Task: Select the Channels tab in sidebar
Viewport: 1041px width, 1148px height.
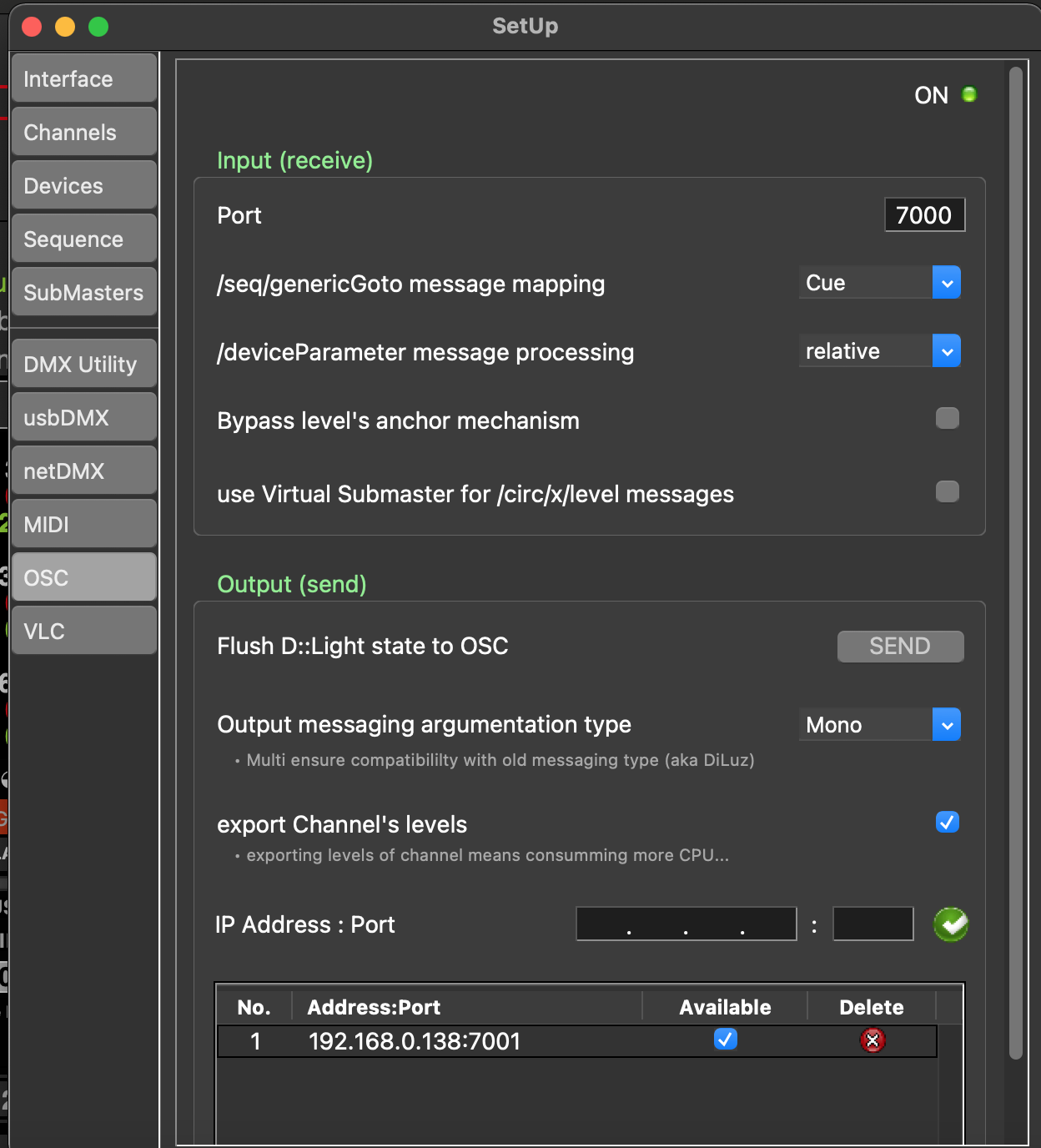Action: click(x=83, y=133)
